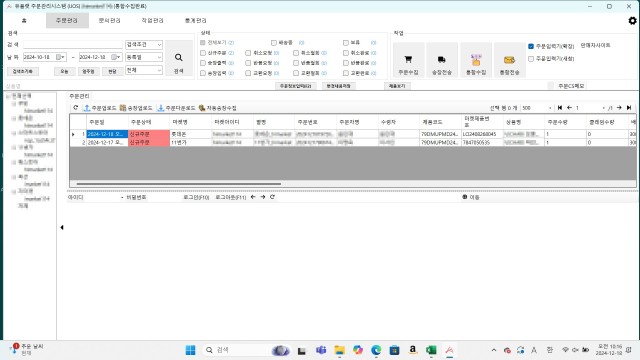This screenshot has height=360, width=640.
Task: Click the 오늘 date button
Action: (x=64, y=71)
